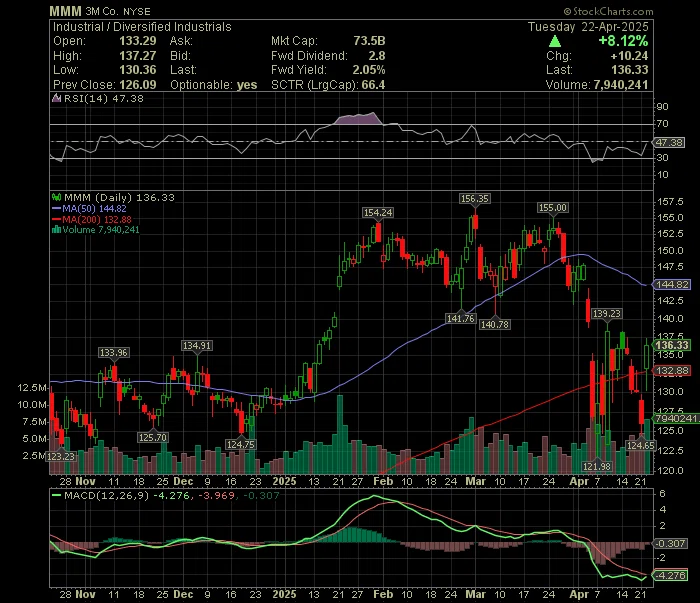
Task: Click the 156.35 price high label
Action: pos(475,199)
